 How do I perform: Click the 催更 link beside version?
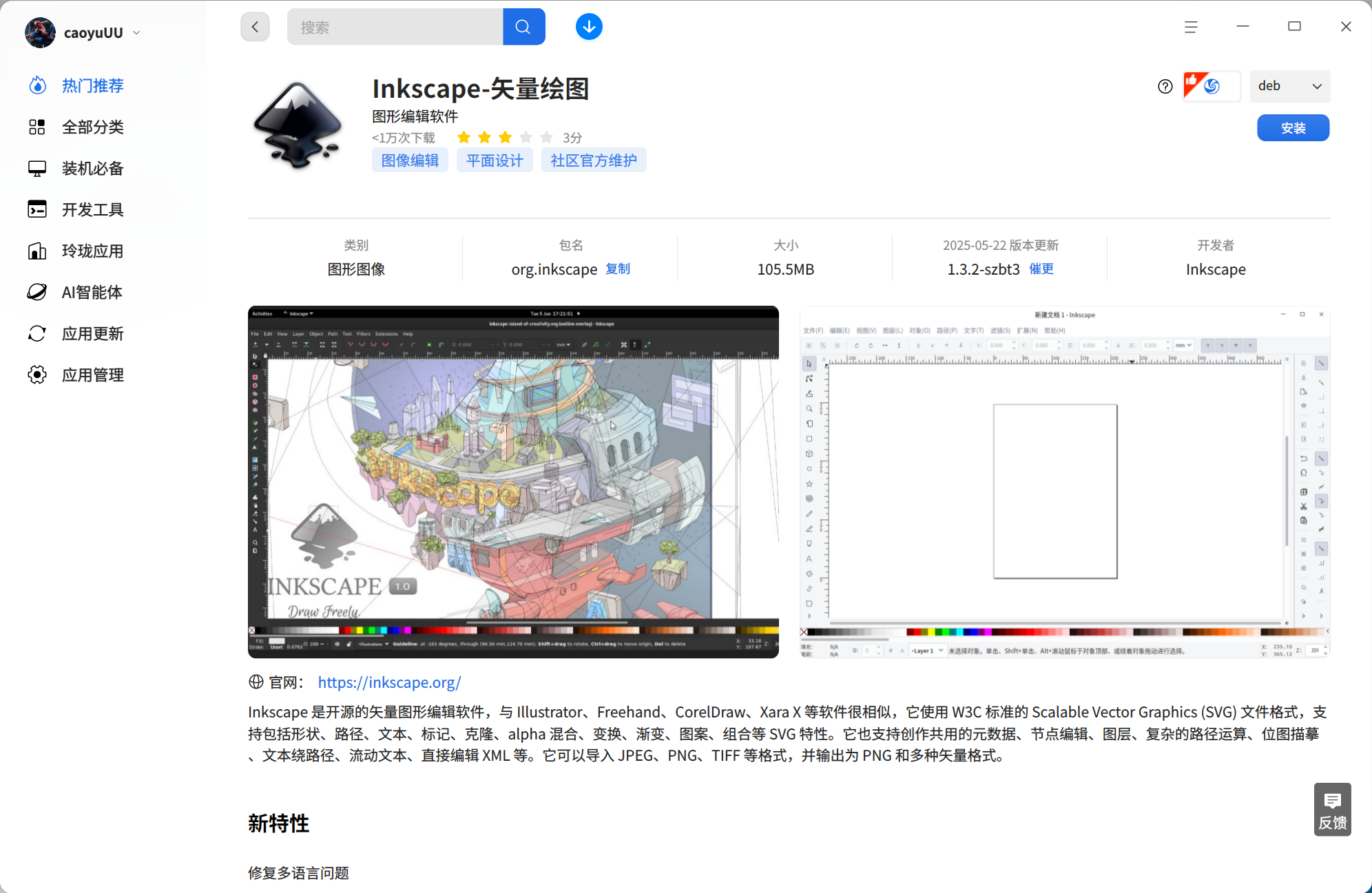point(1041,269)
